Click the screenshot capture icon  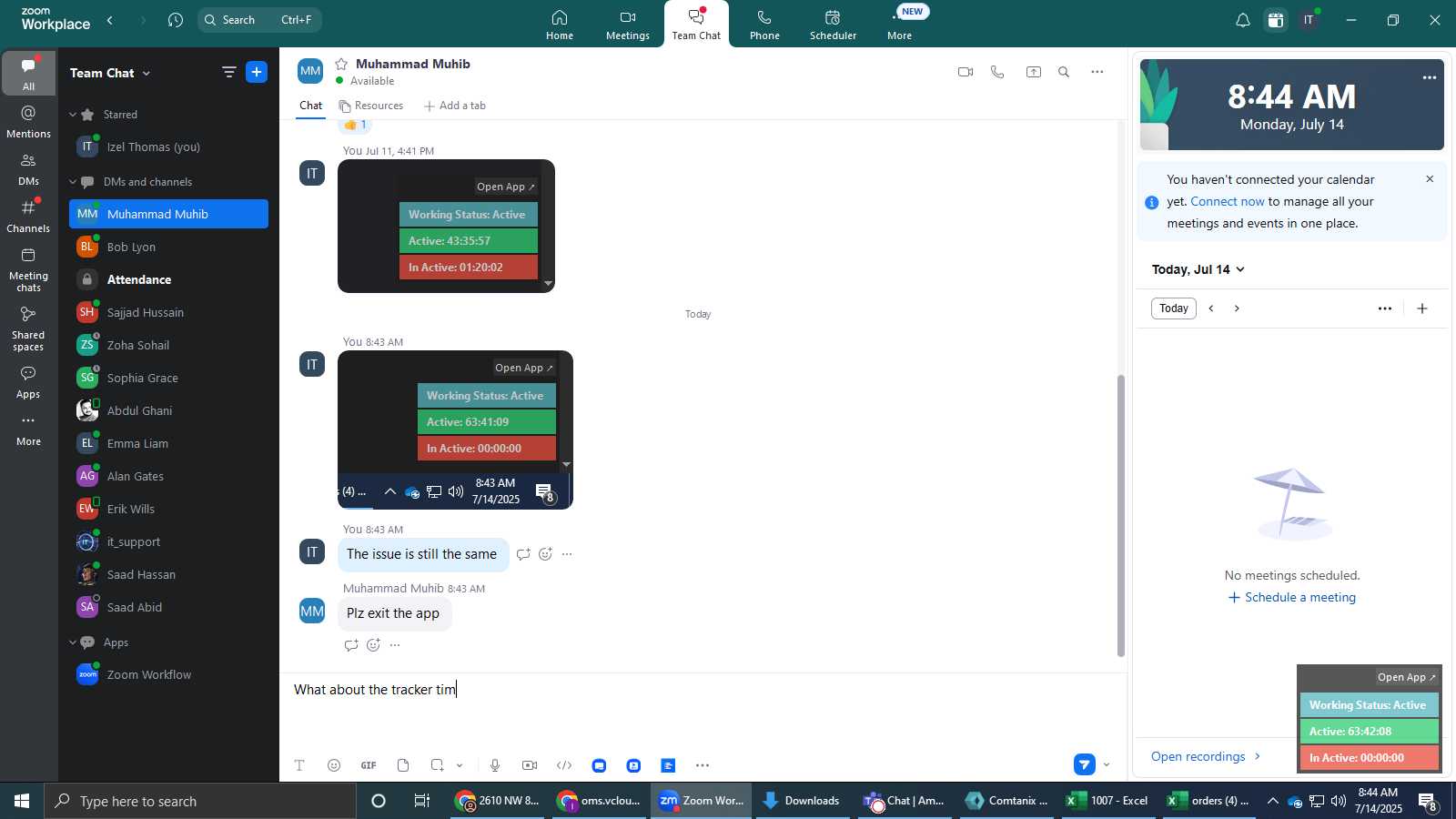tap(438, 765)
